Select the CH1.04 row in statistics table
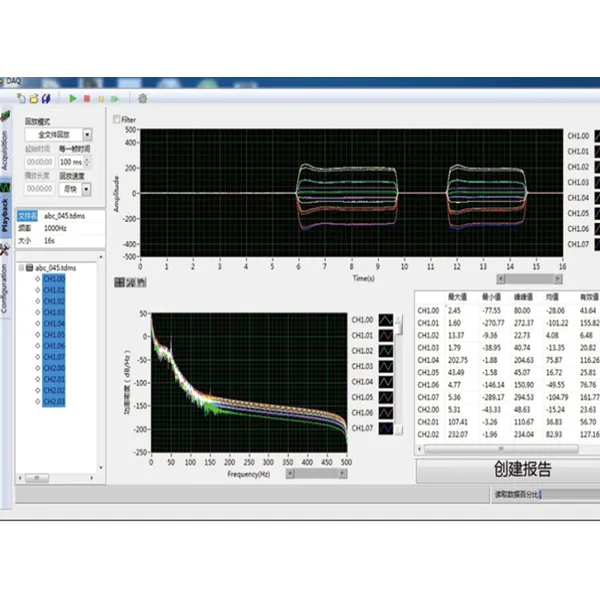The height and width of the screenshot is (600, 600). click(508, 360)
